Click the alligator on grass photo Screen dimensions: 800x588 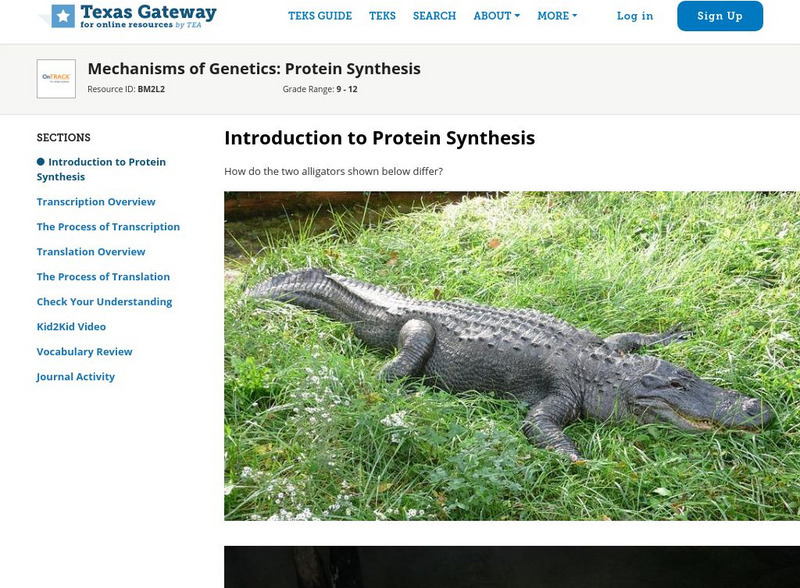(512, 356)
